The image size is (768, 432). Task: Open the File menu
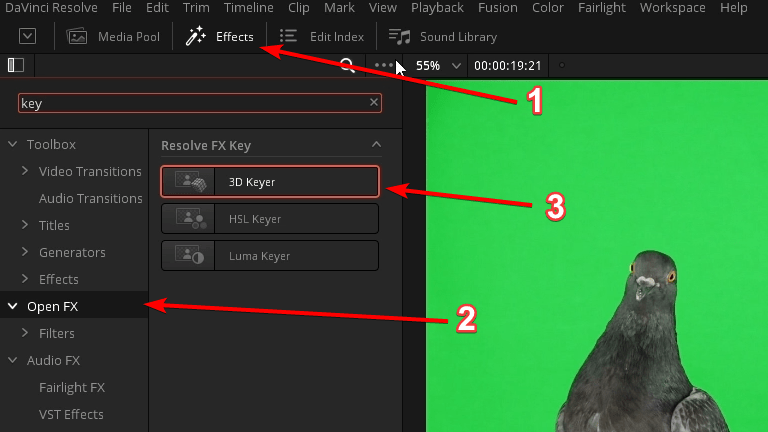coord(121,8)
